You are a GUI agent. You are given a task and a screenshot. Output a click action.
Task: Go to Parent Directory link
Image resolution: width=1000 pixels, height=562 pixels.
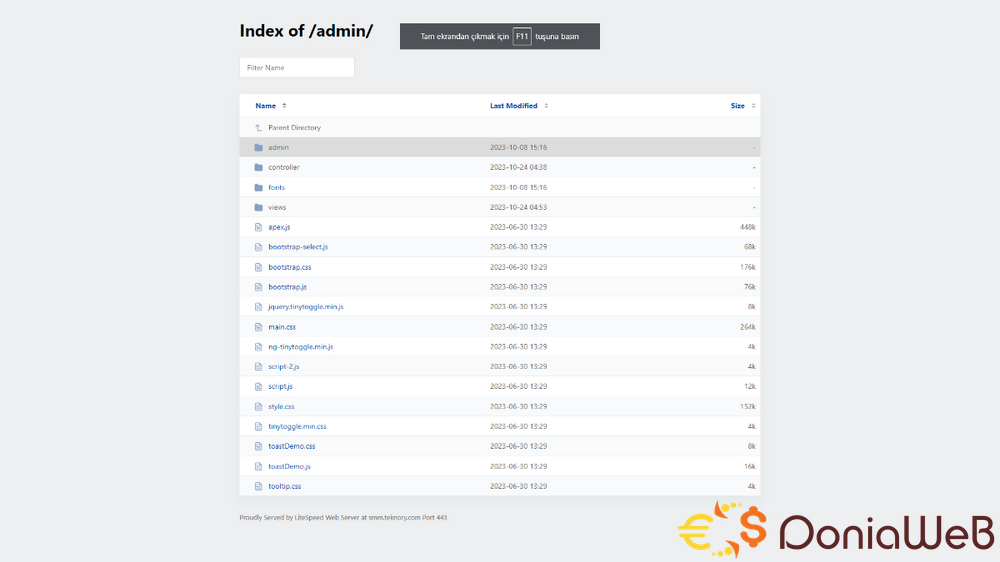pyautogui.click(x=294, y=128)
